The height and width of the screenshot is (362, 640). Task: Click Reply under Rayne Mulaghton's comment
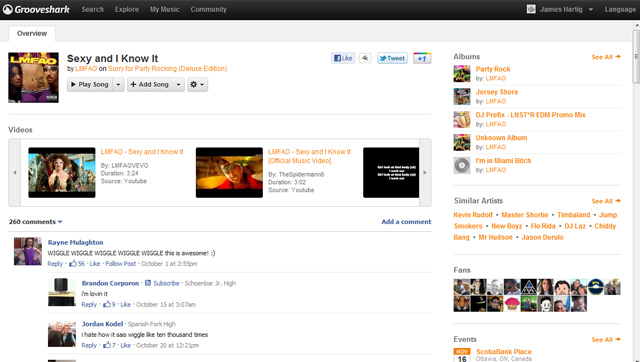[55, 264]
